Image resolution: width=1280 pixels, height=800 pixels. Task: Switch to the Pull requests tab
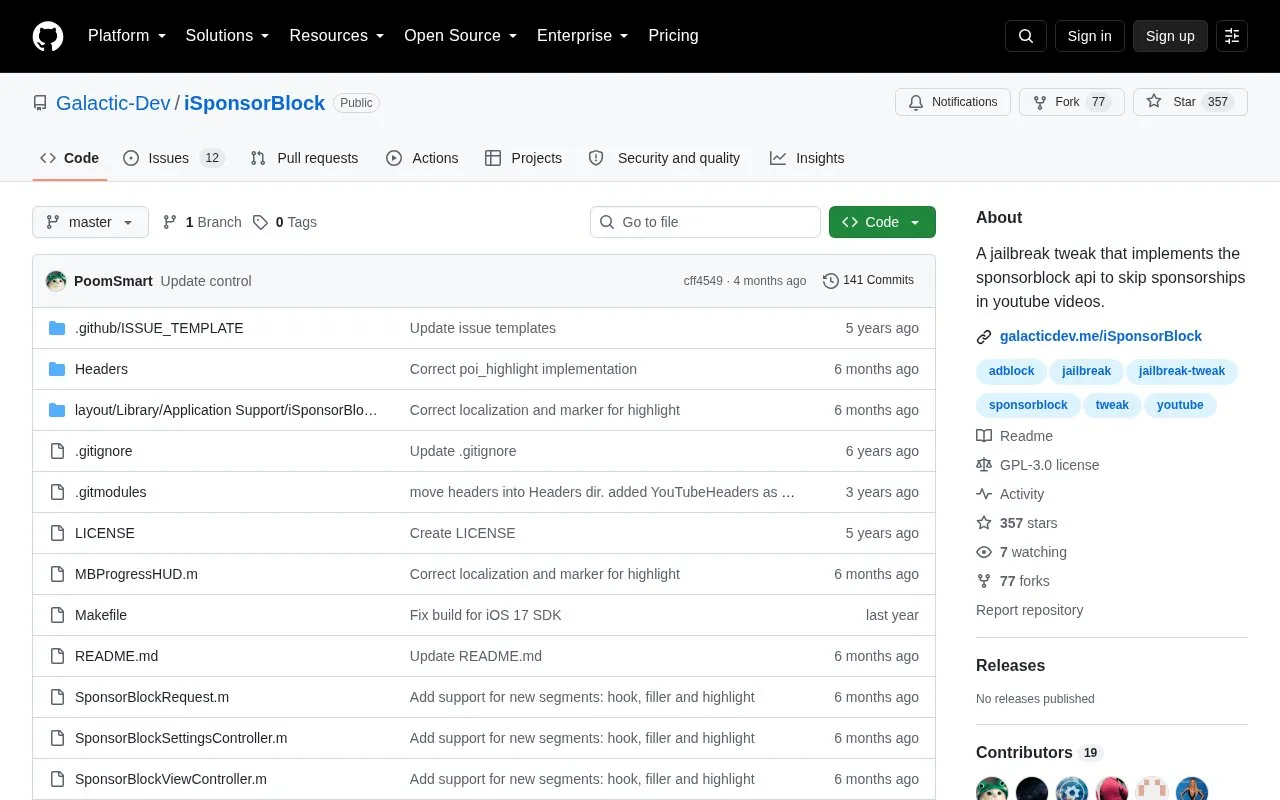tap(304, 158)
